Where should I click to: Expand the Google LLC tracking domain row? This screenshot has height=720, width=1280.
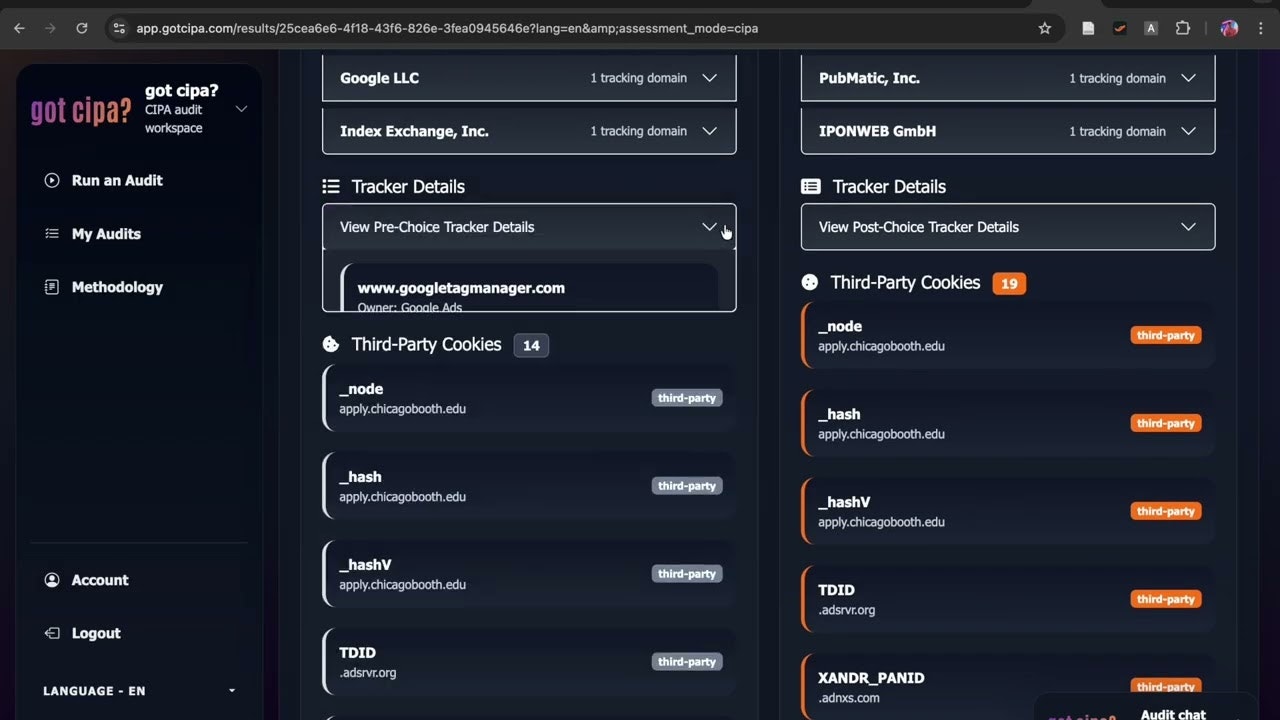point(529,78)
